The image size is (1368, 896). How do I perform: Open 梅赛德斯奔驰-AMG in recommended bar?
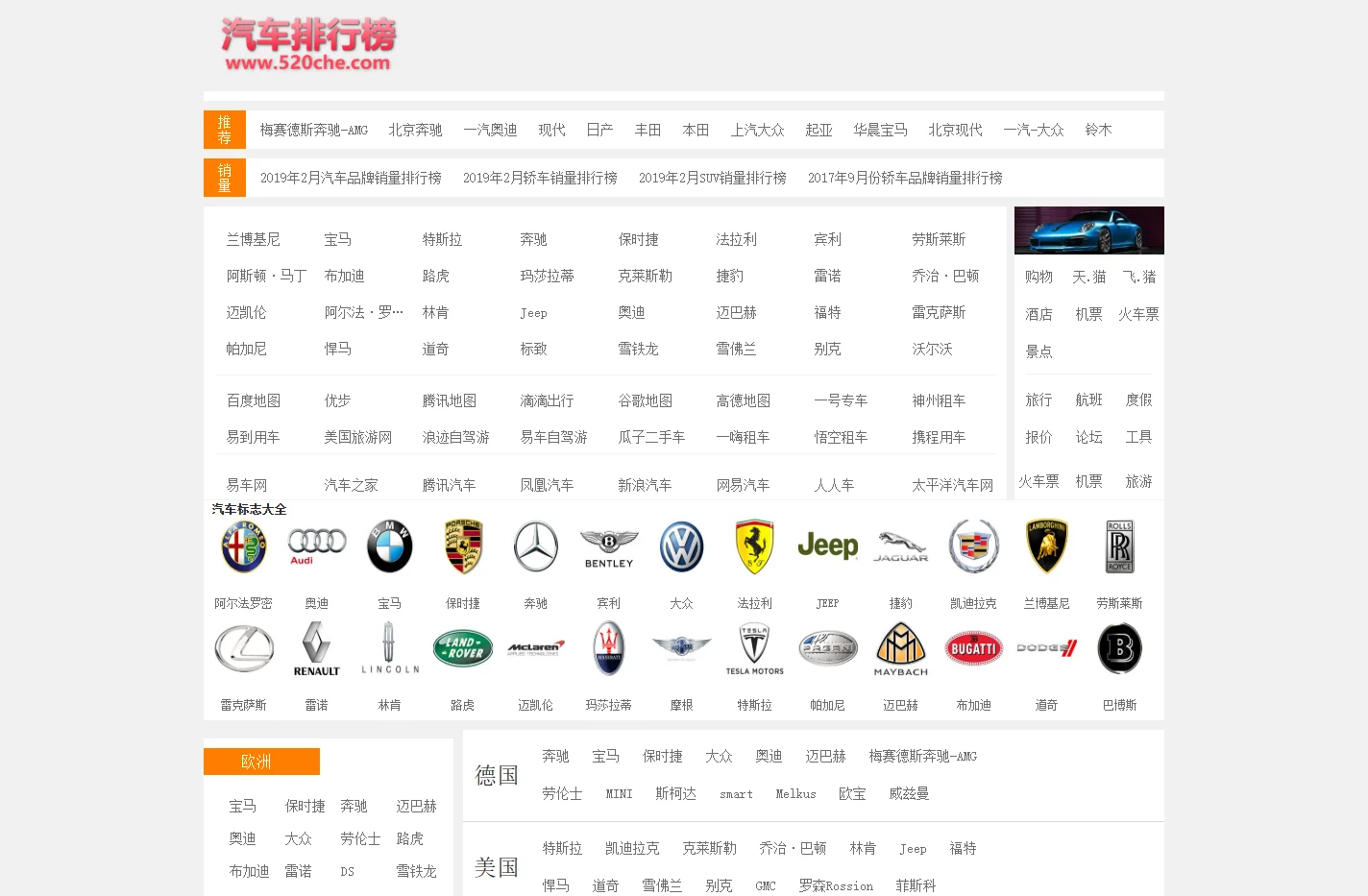pyautogui.click(x=314, y=130)
